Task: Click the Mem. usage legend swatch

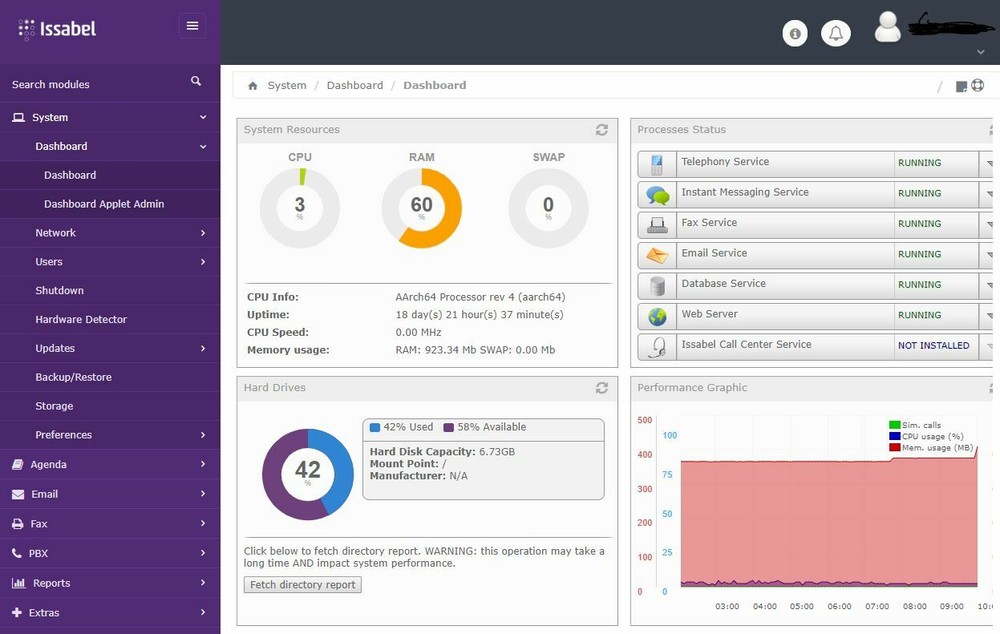Action: pos(894,447)
